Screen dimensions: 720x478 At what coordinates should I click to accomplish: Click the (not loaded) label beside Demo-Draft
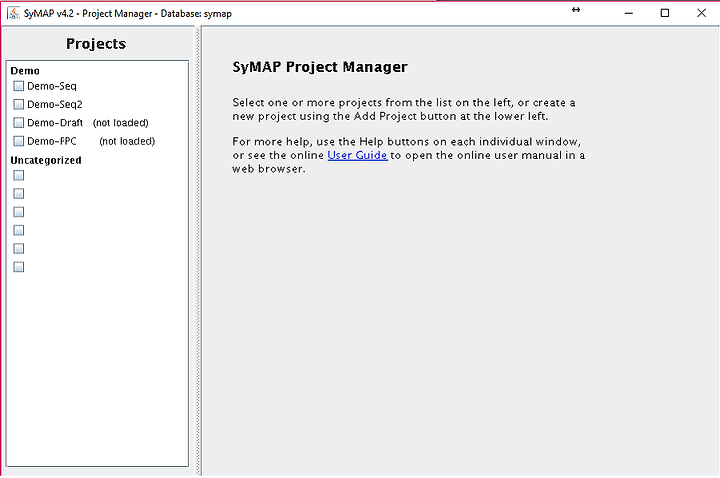[121, 123]
